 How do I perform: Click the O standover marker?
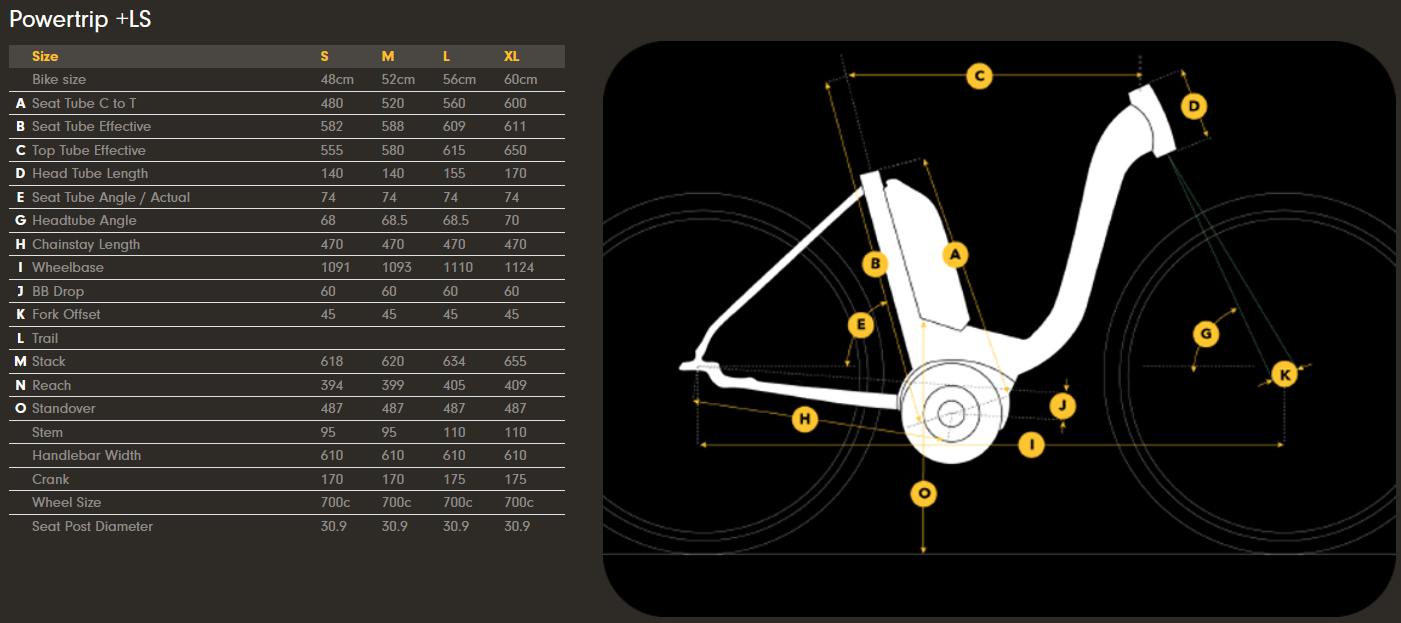click(924, 493)
